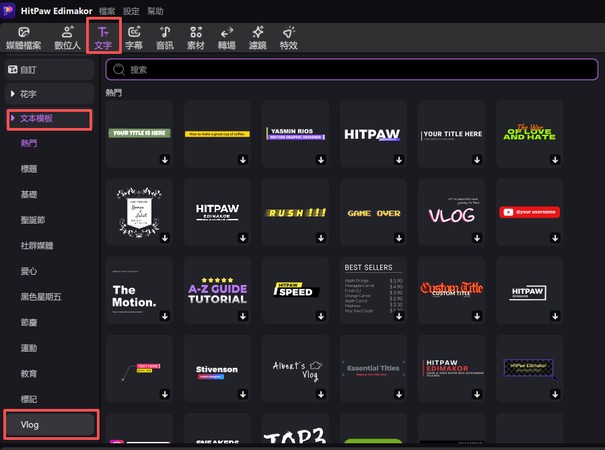Select the A-Z GUIDE TUTORIAL template thumbnail
Viewport: 605px width, 450px height.
[218, 291]
